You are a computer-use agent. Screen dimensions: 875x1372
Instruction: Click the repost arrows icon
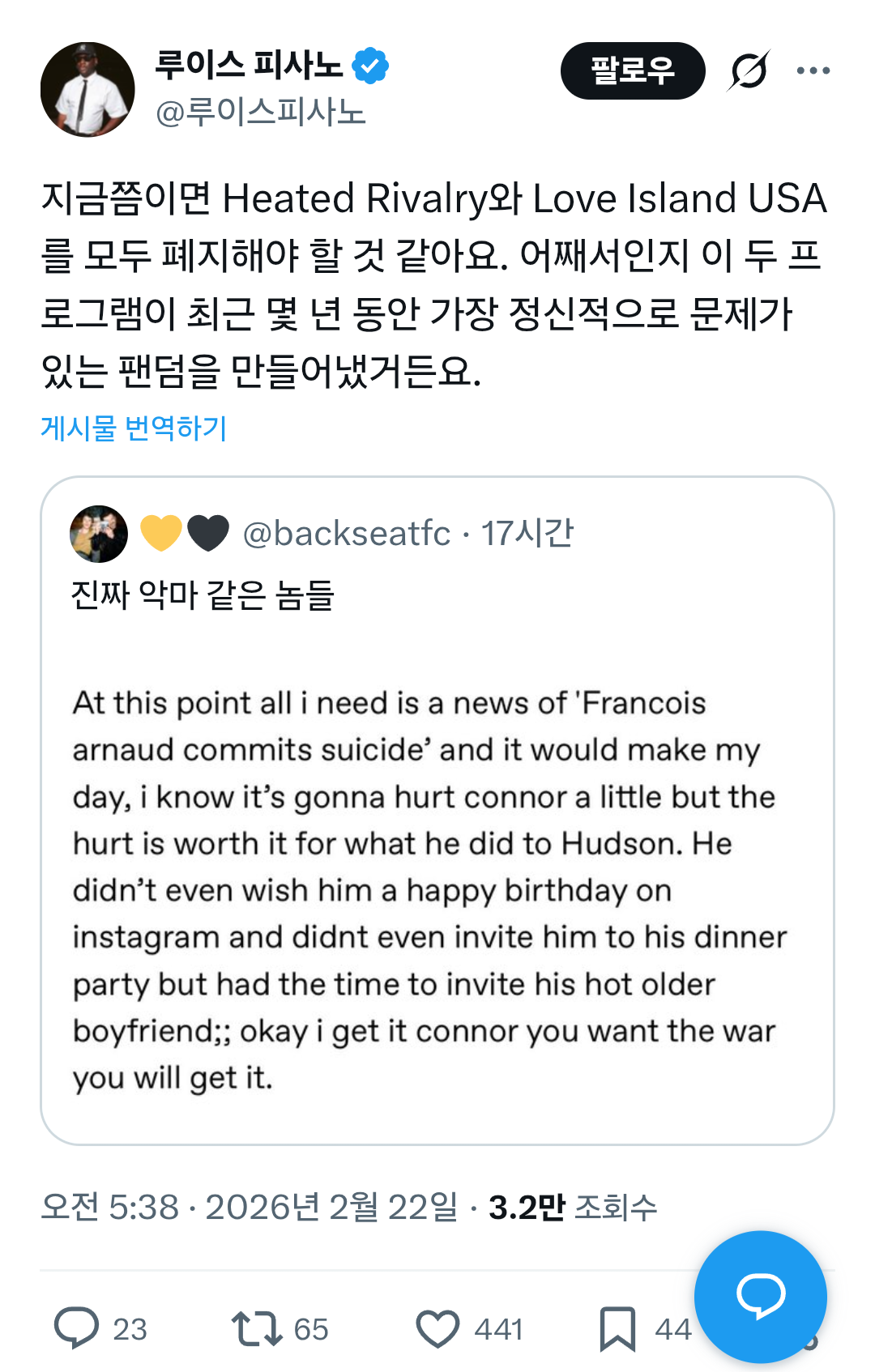[256, 1328]
